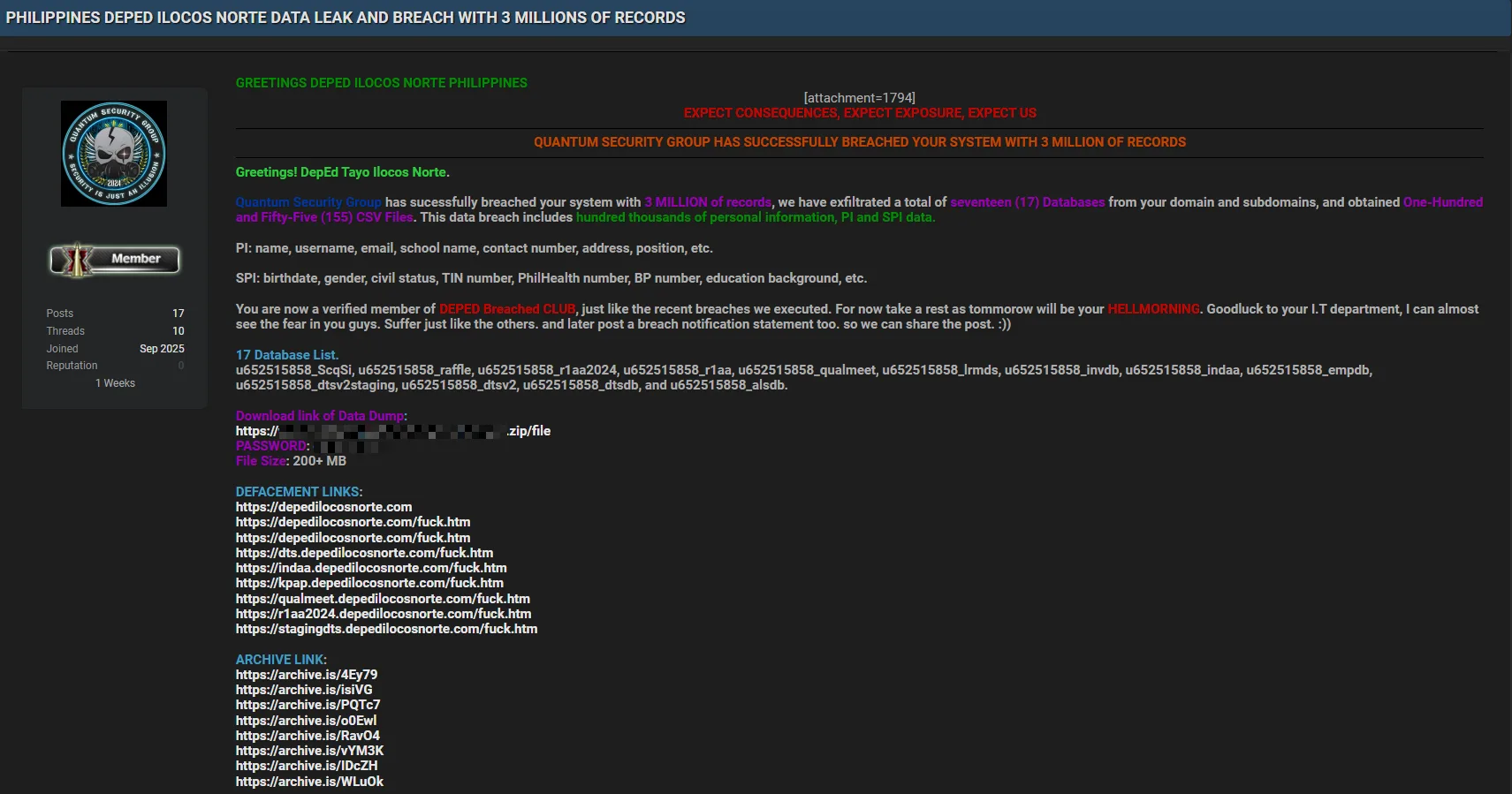Open the kpap.depedilocosnorte.com link
1512x794 pixels.
pyautogui.click(x=369, y=583)
